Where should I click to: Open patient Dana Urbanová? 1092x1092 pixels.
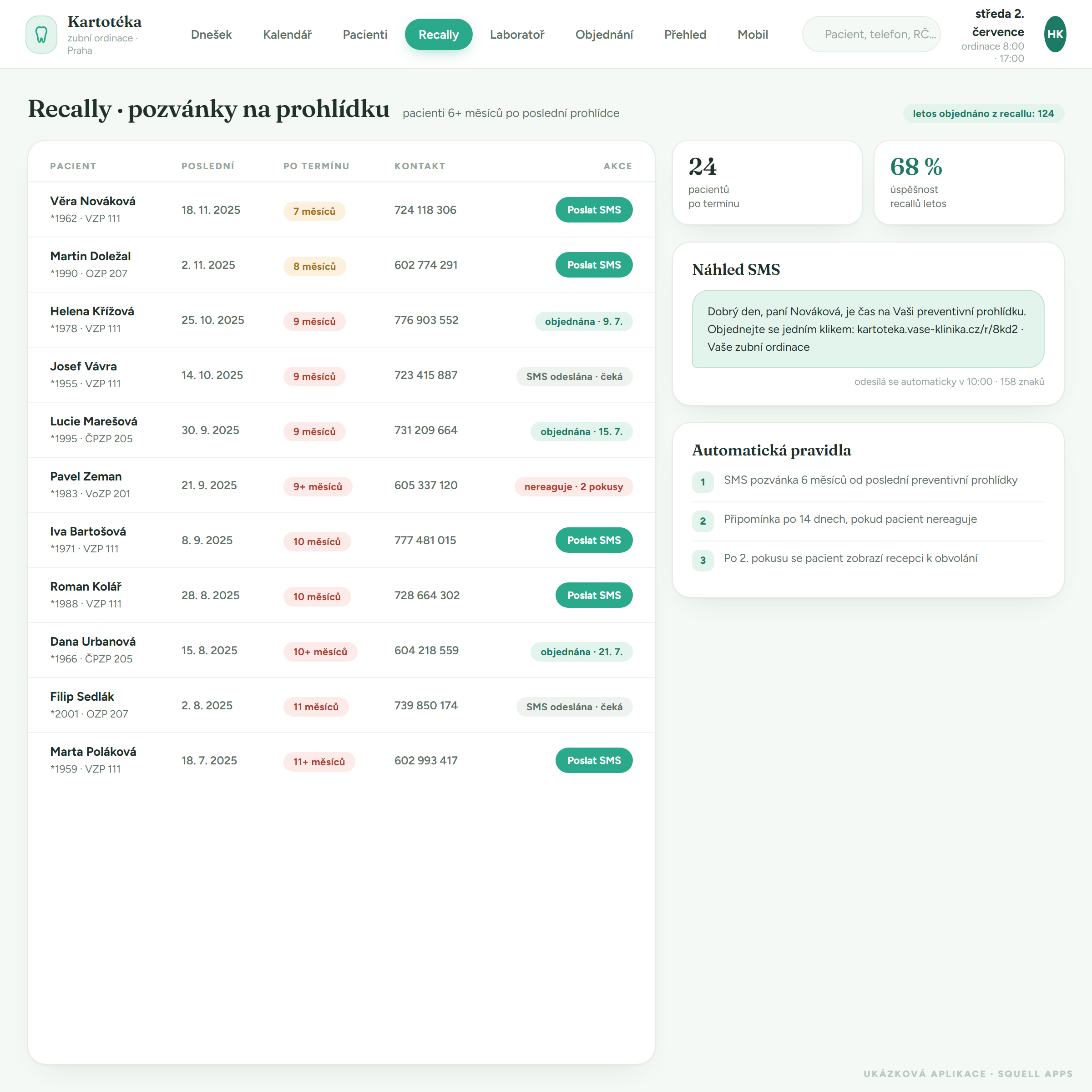tap(93, 642)
